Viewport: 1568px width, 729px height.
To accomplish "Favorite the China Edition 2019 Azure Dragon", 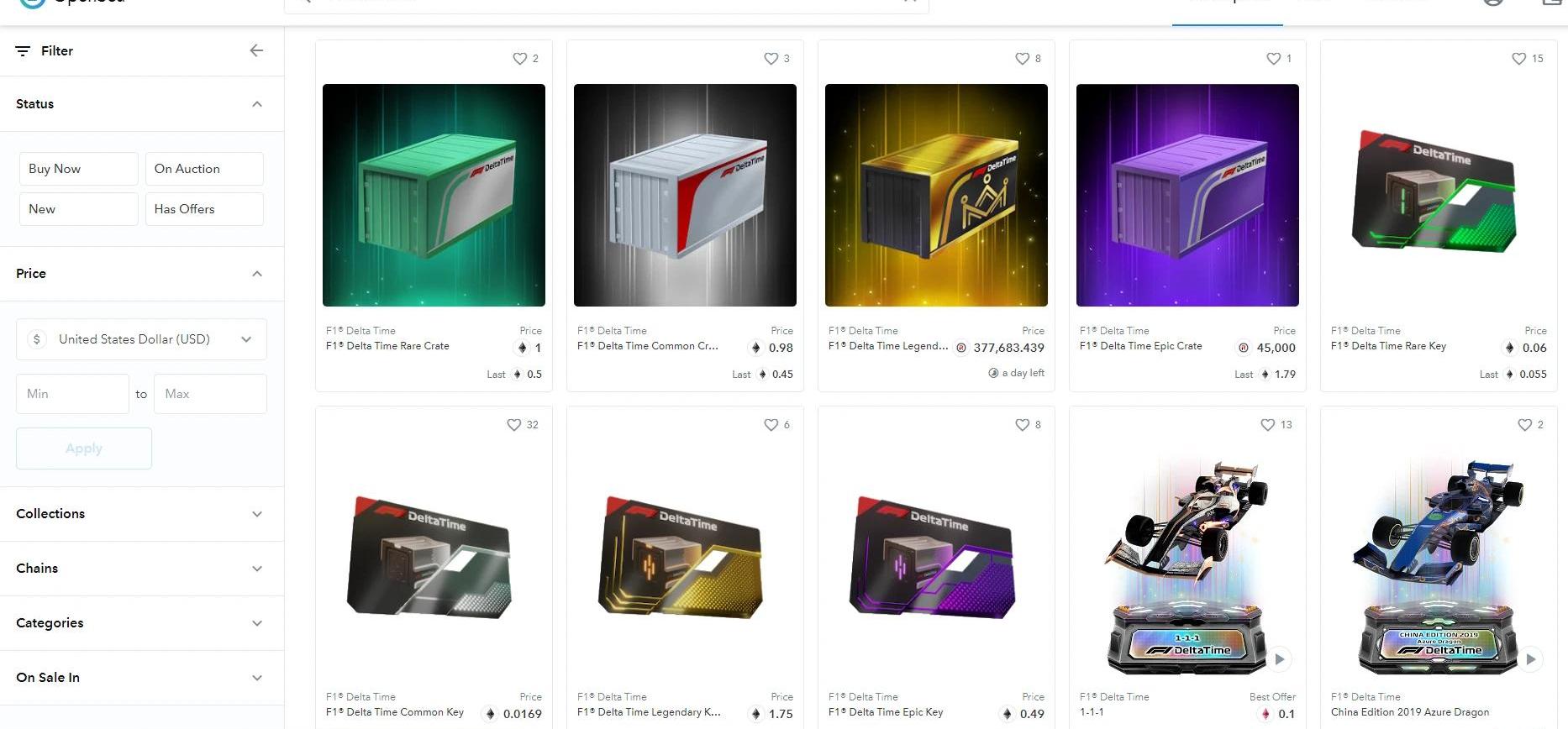I will pyautogui.click(x=1524, y=425).
